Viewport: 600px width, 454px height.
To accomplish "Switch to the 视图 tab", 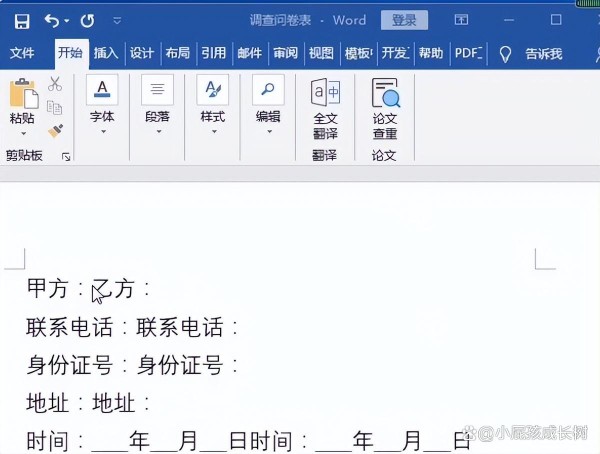I will click(x=321, y=53).
